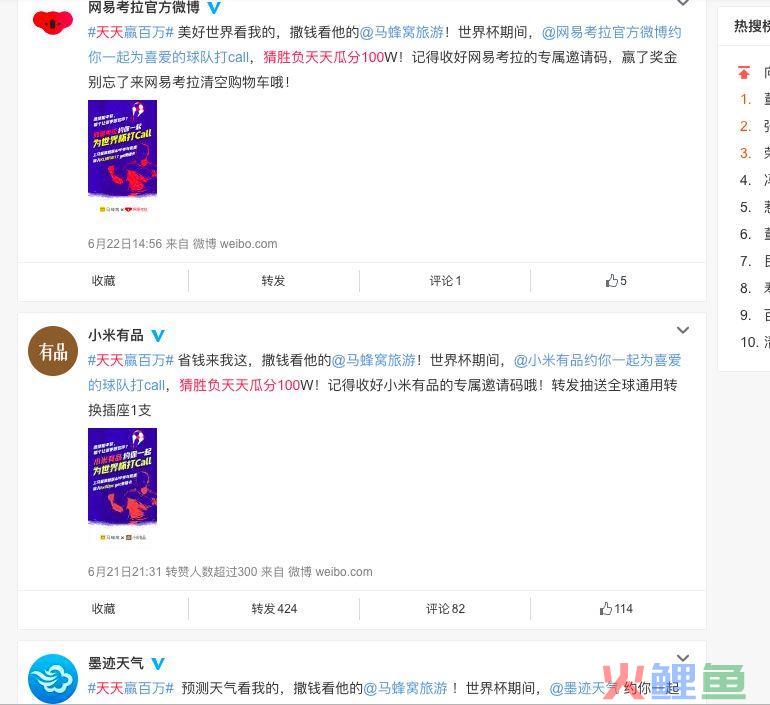Click red top-pinned arrow in hot search
The image size is (770, 705).
point(744,72)
